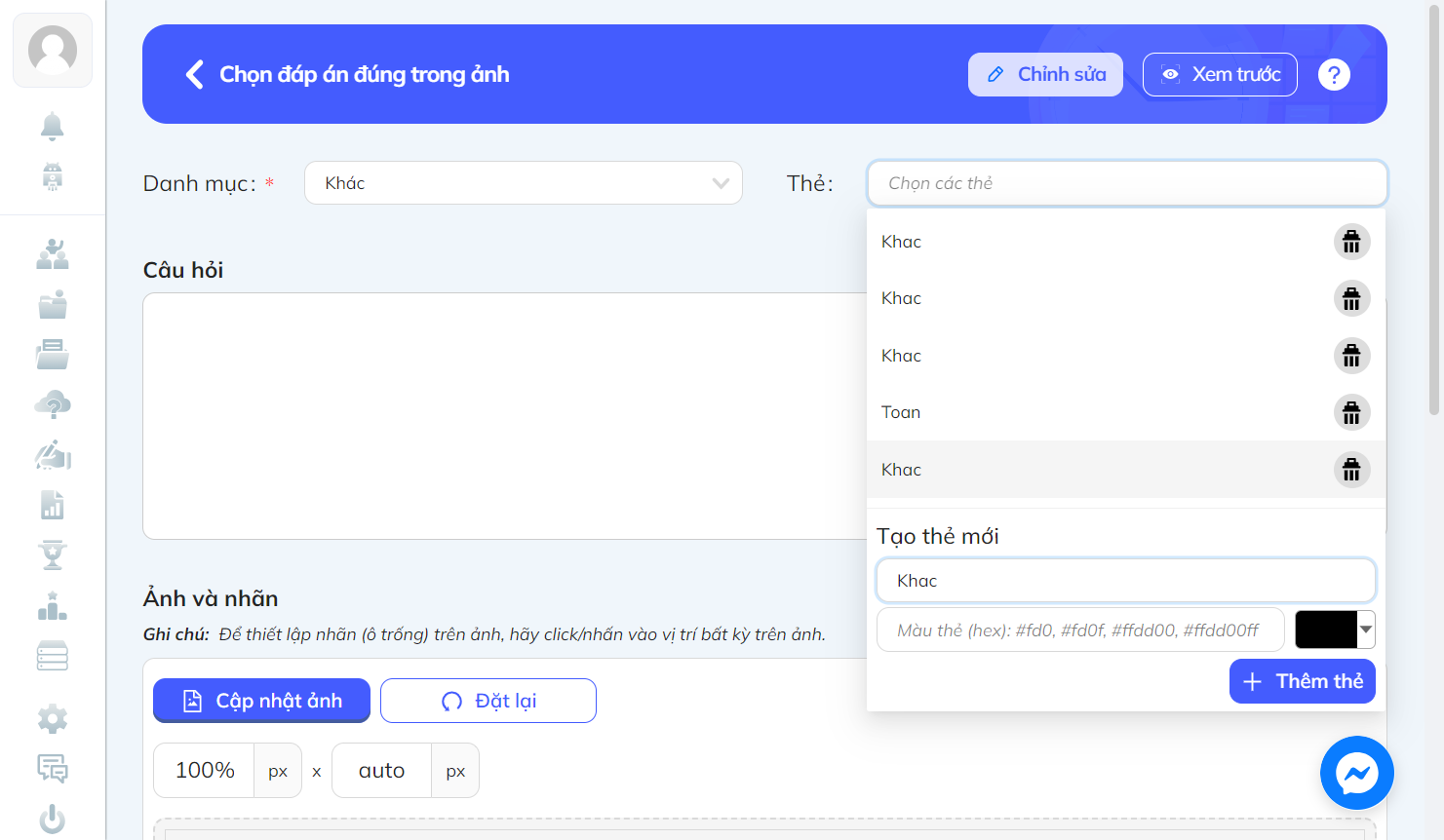Open the Messenger chat bubble

1356,773
